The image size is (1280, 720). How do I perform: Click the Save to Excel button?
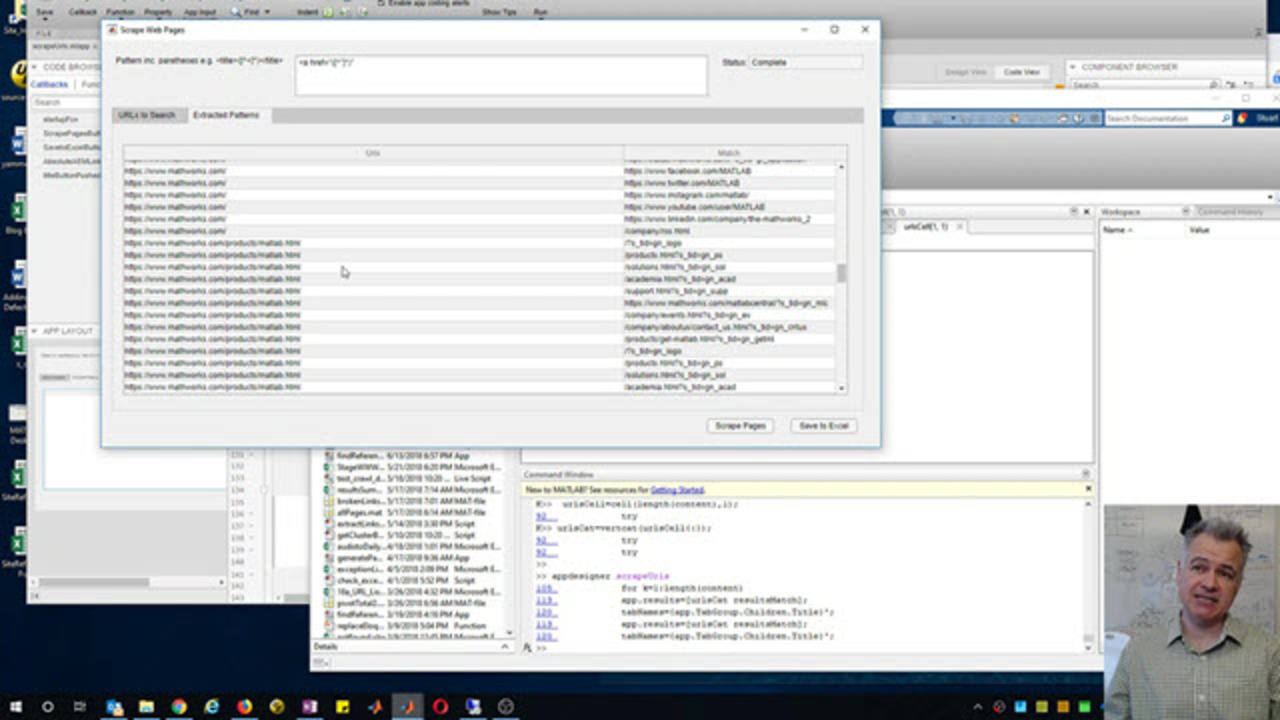click(x=823, y=426)
